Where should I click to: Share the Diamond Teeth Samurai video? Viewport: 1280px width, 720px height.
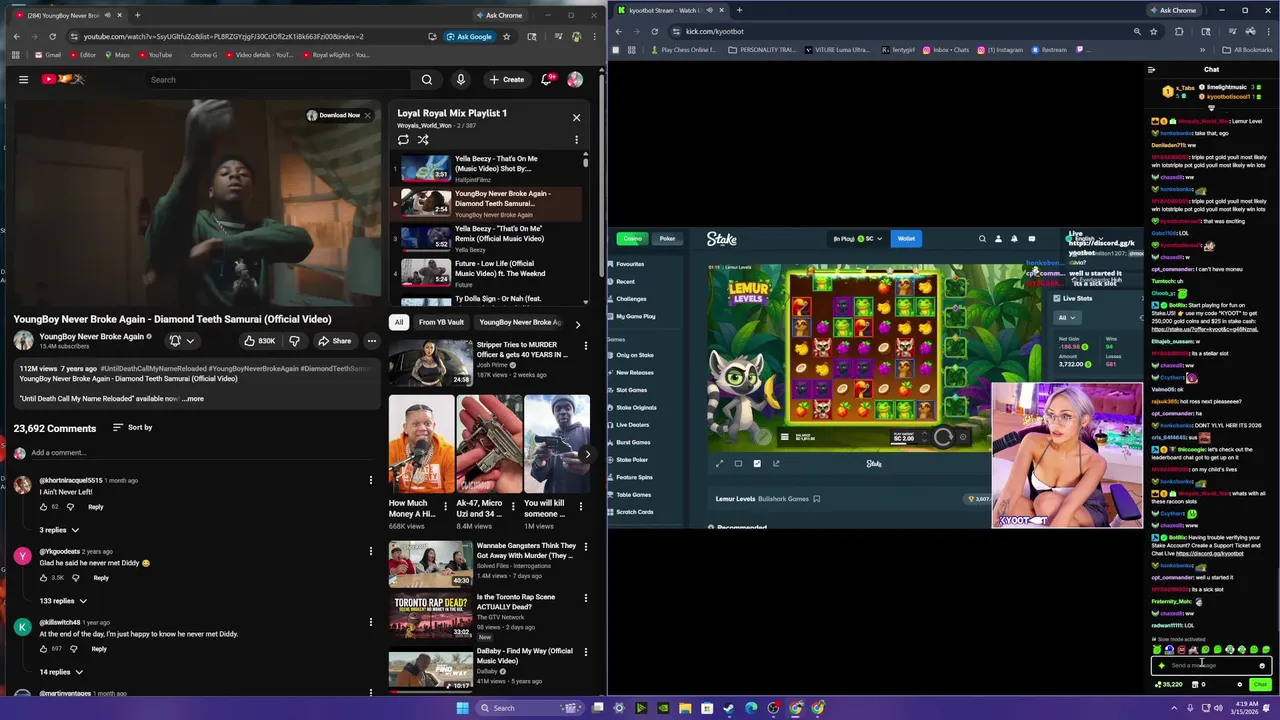[x=334, y=341]
